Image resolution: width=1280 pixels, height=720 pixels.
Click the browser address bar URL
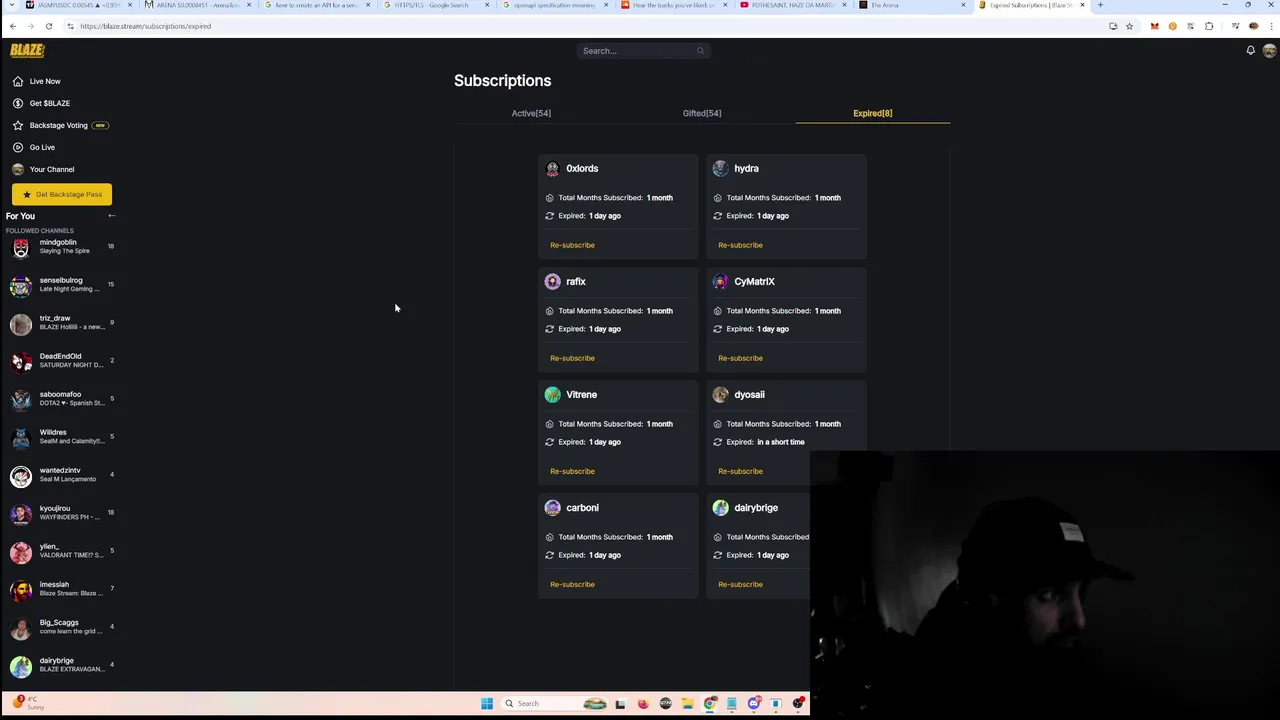(145, 26)
